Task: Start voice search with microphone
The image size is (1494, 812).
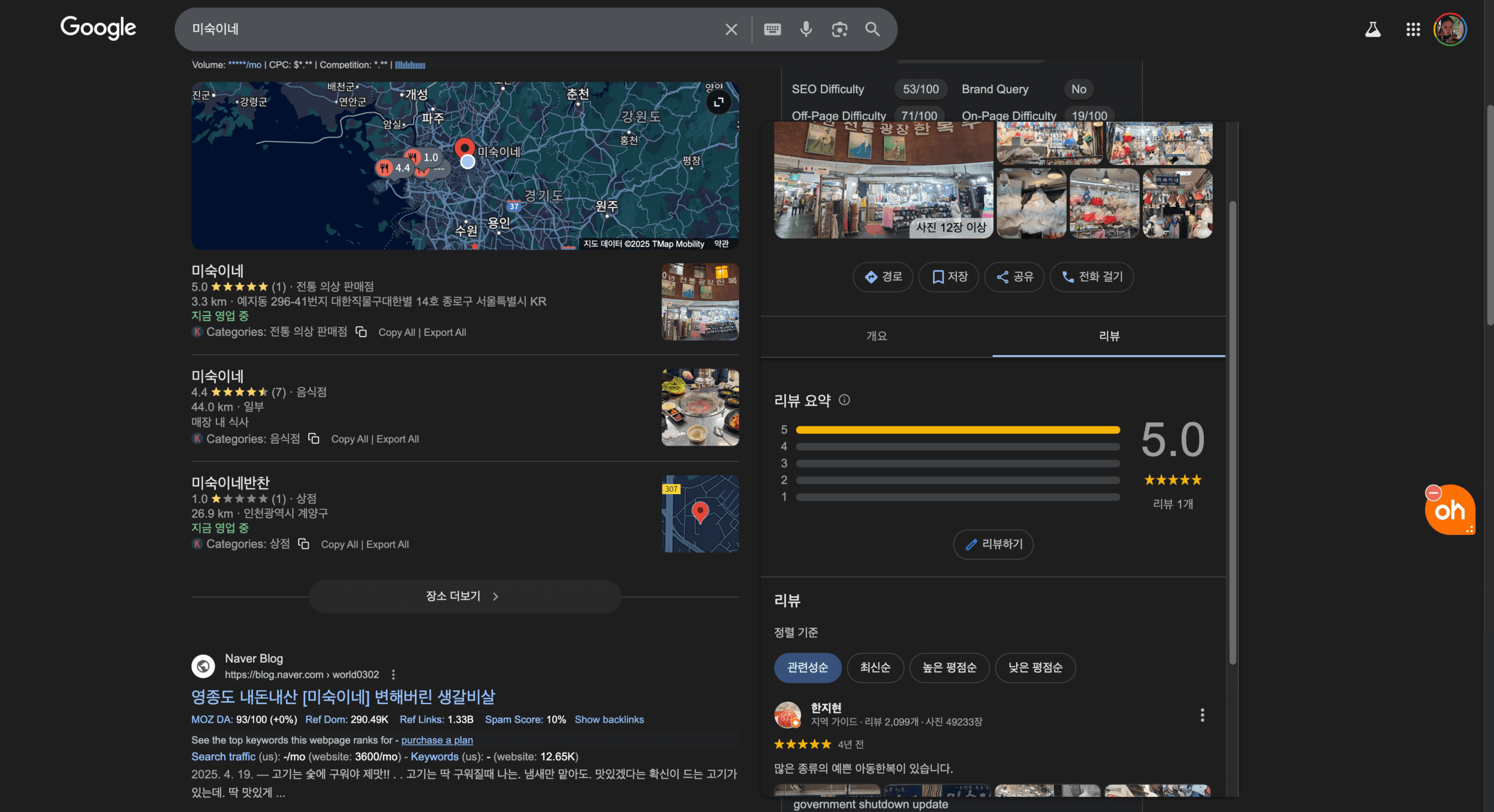Action: (x=806, y=29)
